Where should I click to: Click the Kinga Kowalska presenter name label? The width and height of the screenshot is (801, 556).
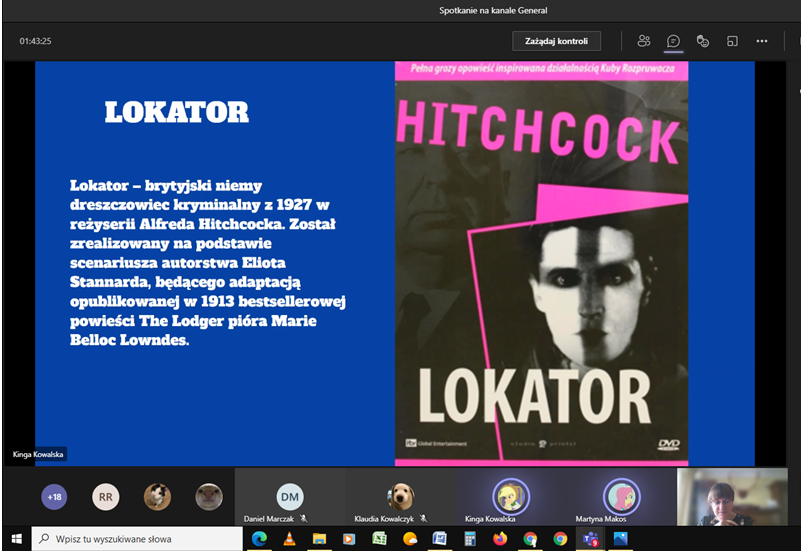coord(38,454)
